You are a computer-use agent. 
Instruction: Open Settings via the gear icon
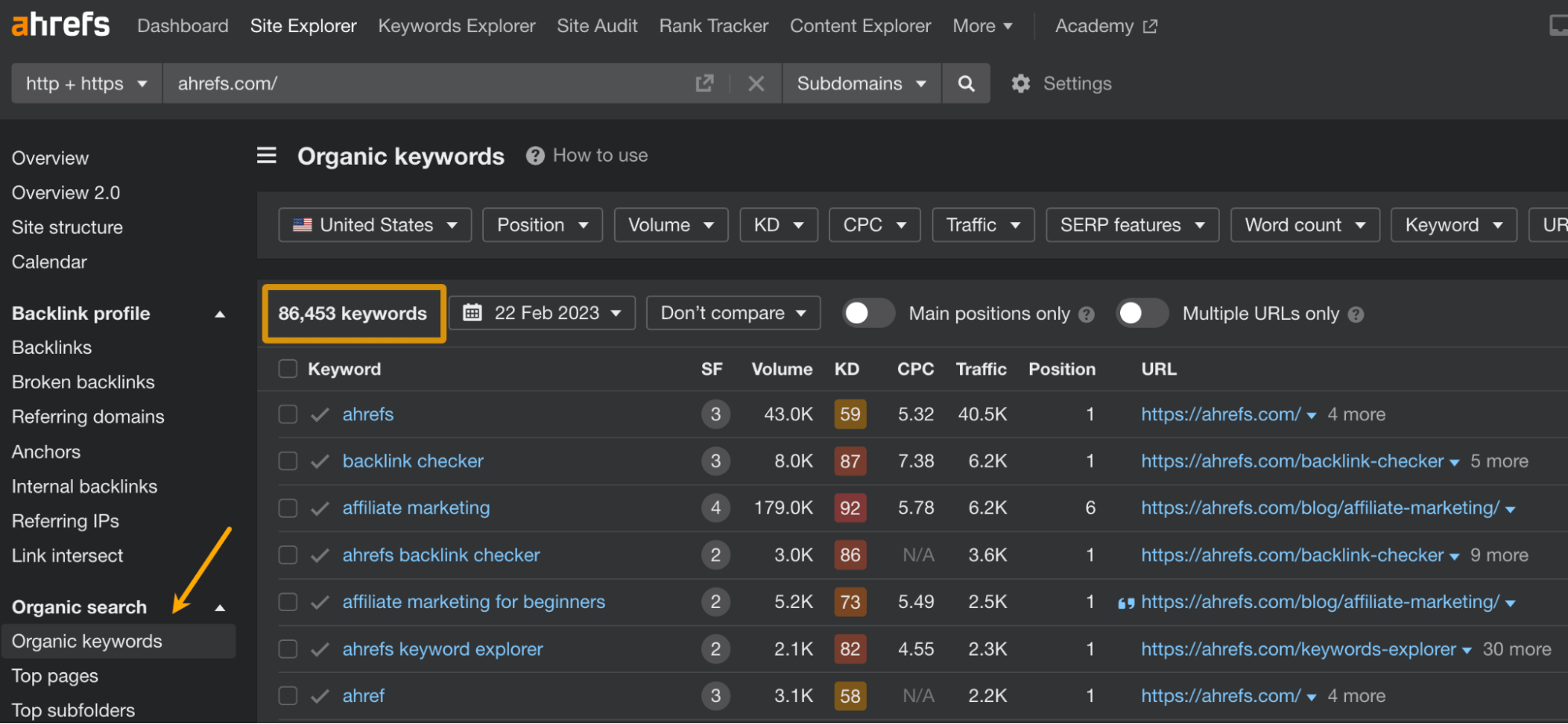(x=1020, y=83)
